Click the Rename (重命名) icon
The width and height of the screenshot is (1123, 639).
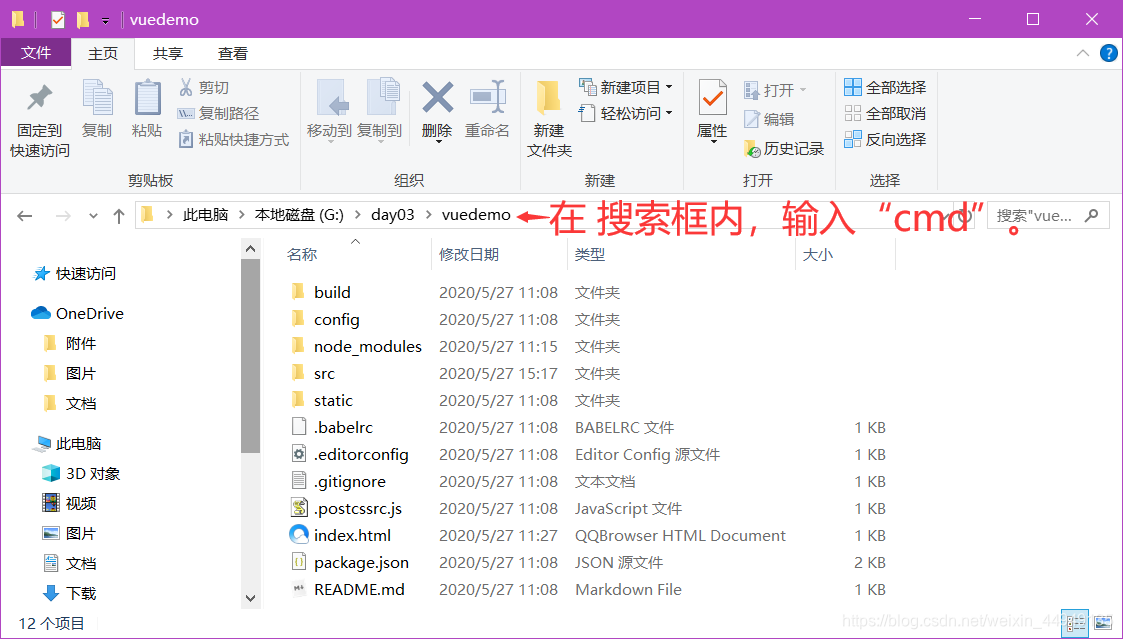[488, 97]
